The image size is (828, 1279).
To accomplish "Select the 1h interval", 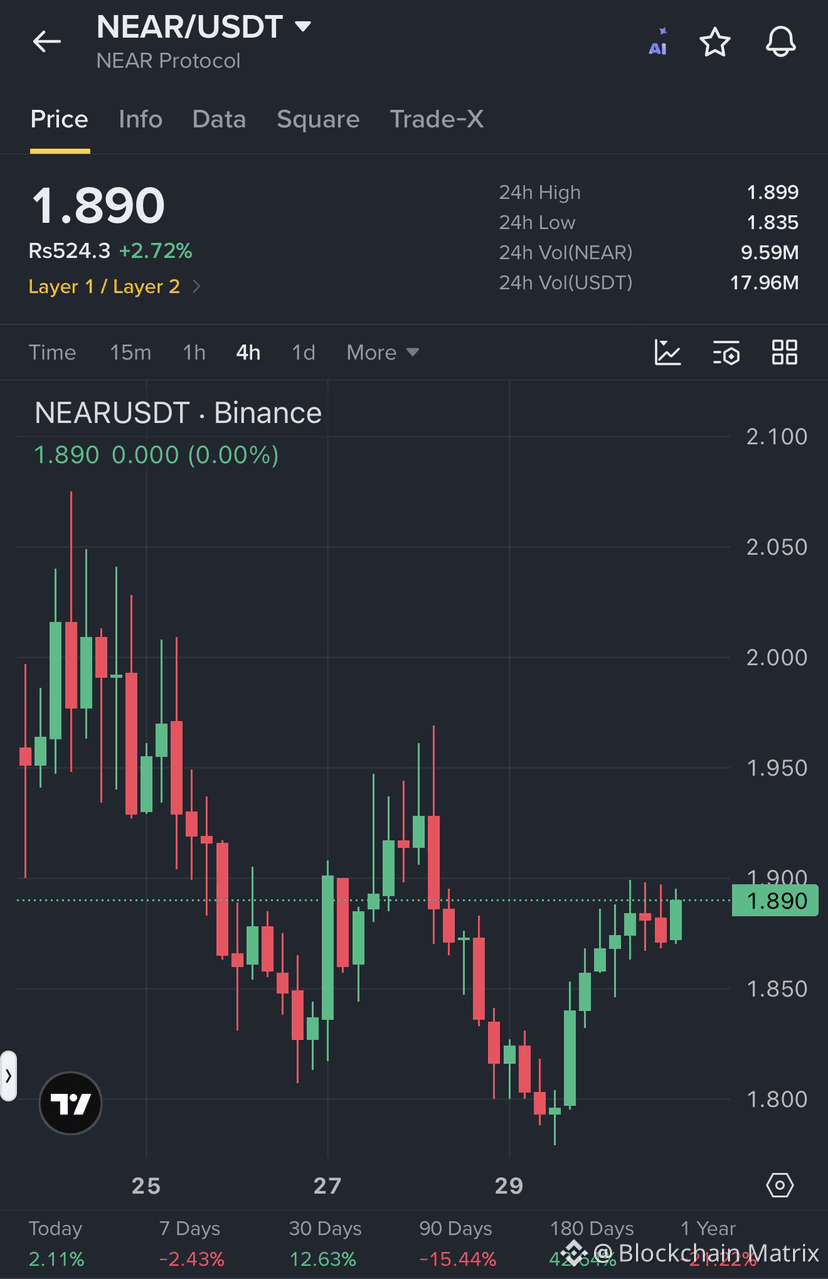I will click(194, 352).
